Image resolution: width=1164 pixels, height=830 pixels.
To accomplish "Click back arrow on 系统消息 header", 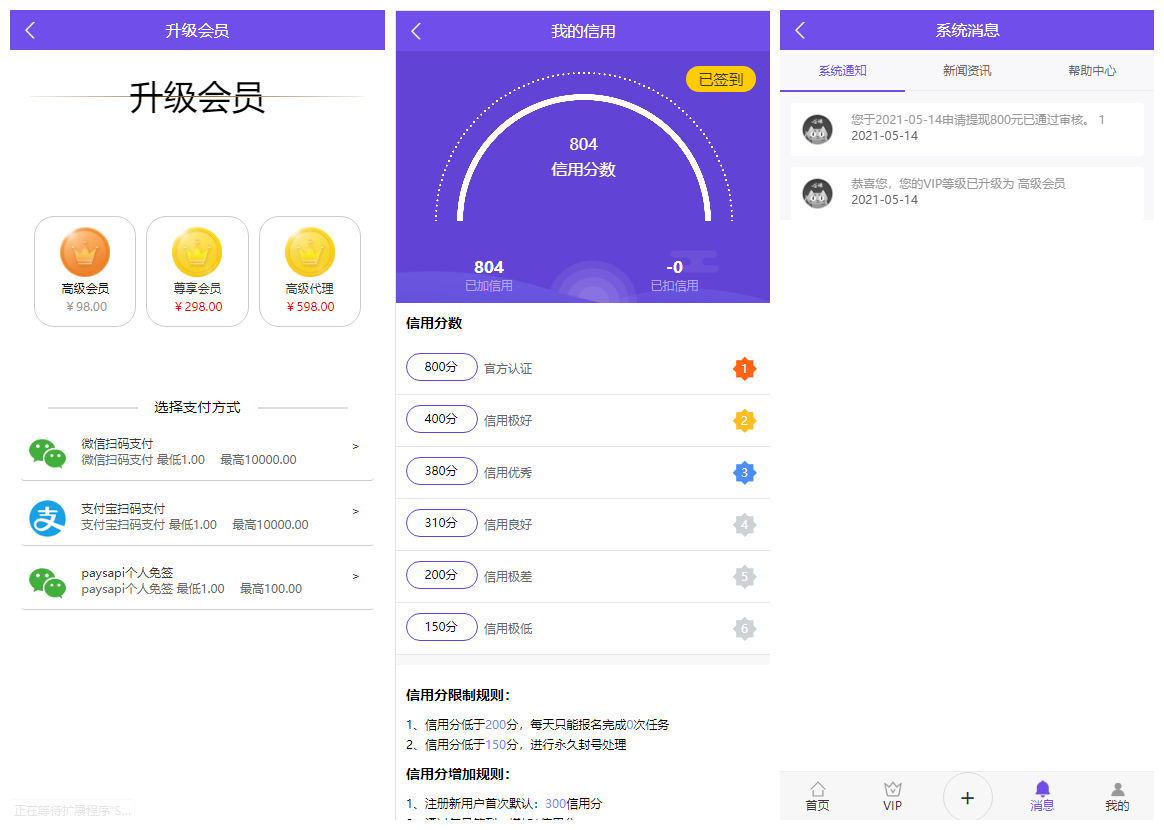I will click(800, 30).
